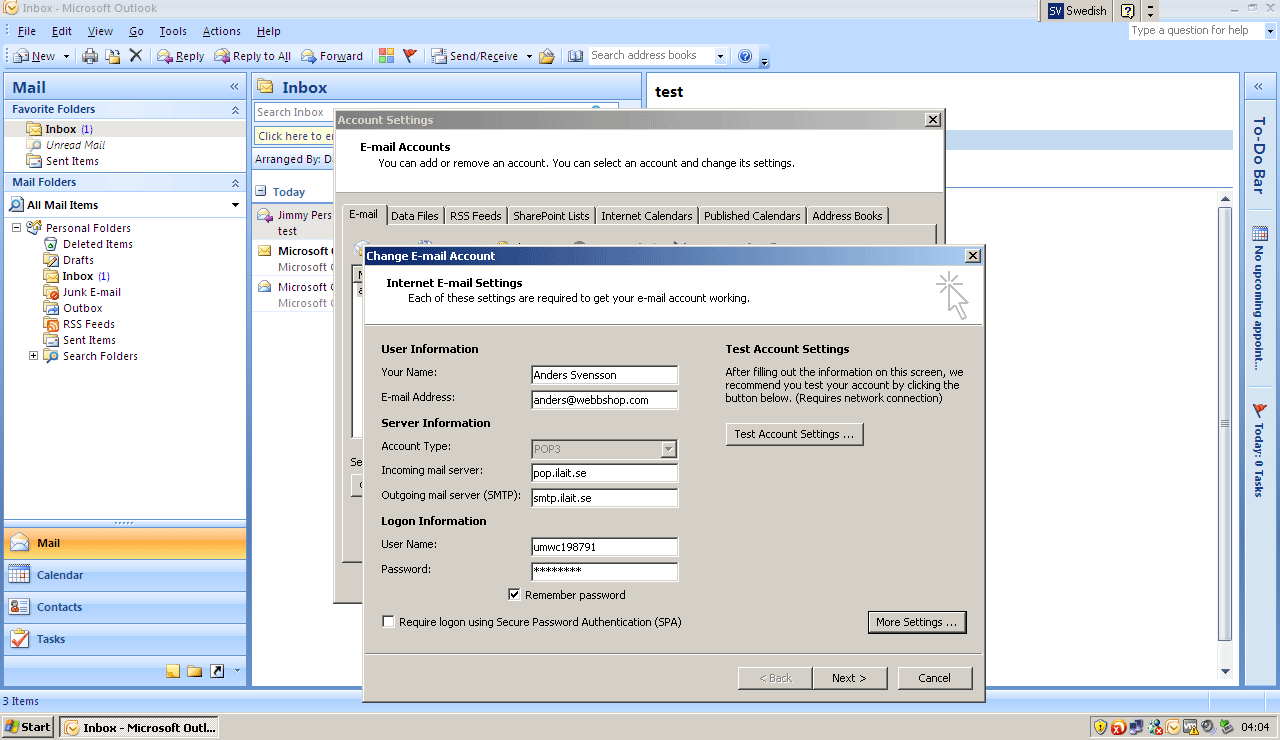This screenshot has height=740, width=1280.
Task: Click the language bar help icon
Action: 1128,11
